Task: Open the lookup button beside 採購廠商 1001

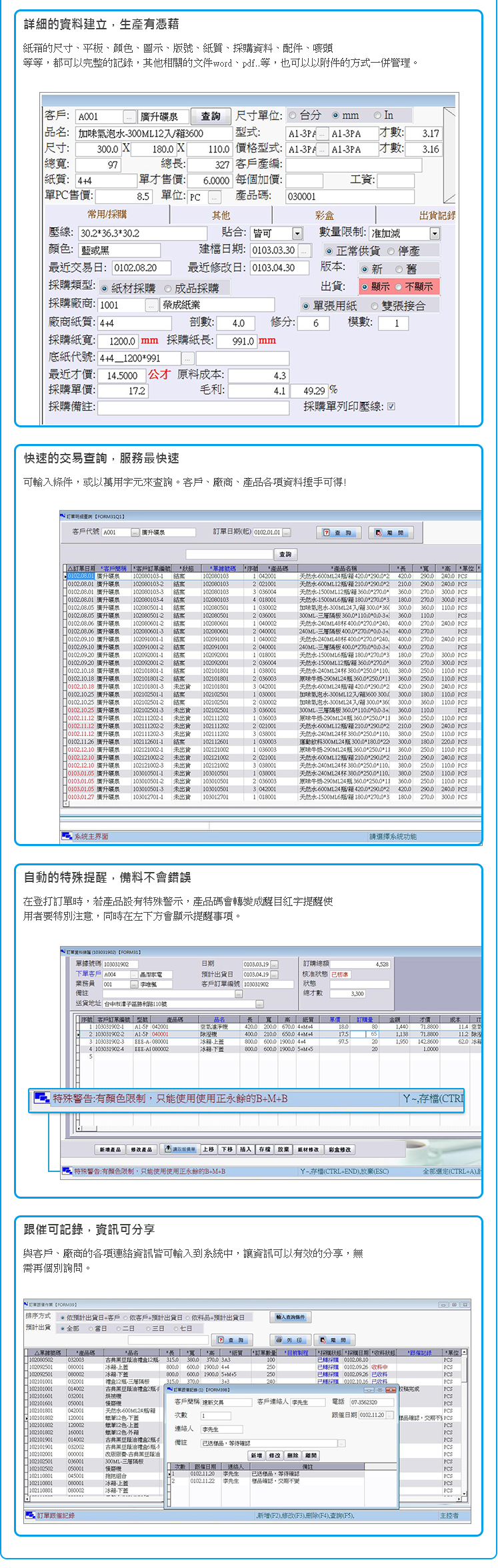Action: 151,305
